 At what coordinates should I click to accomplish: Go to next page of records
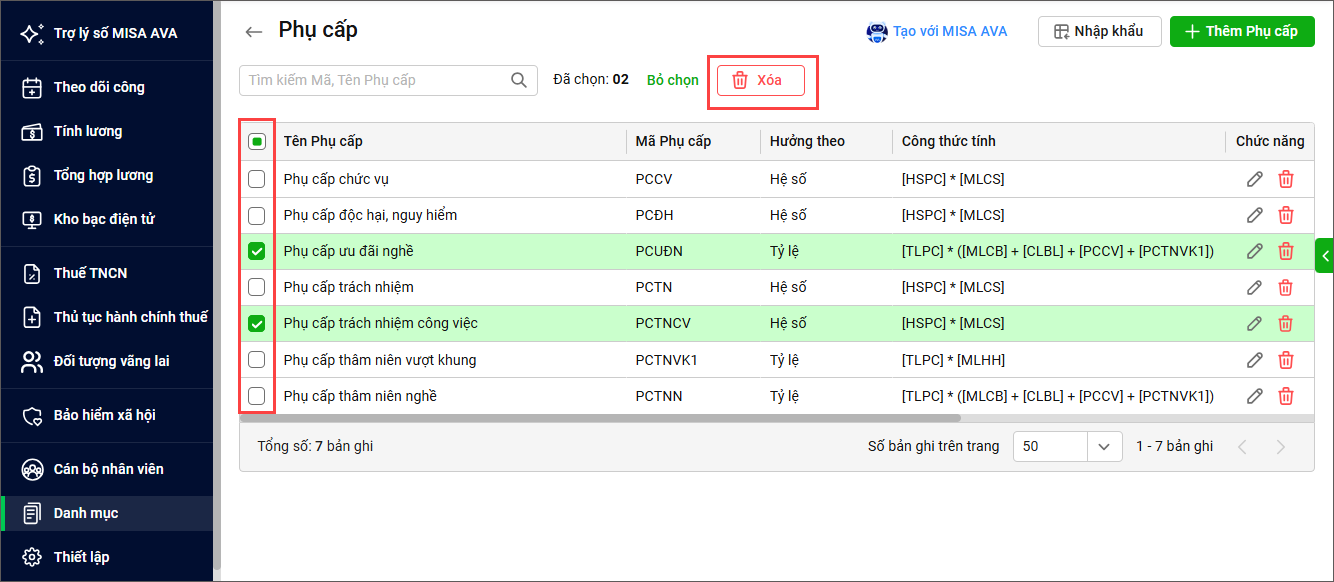tap(1280, 447)
